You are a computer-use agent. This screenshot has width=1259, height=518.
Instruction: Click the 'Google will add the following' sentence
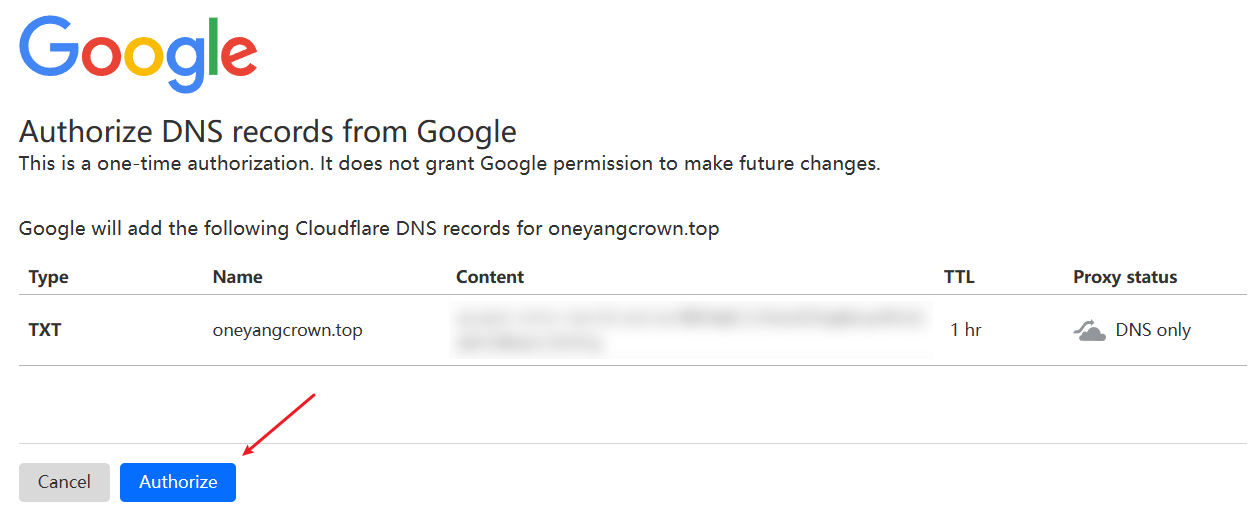[x=369, y=228]
